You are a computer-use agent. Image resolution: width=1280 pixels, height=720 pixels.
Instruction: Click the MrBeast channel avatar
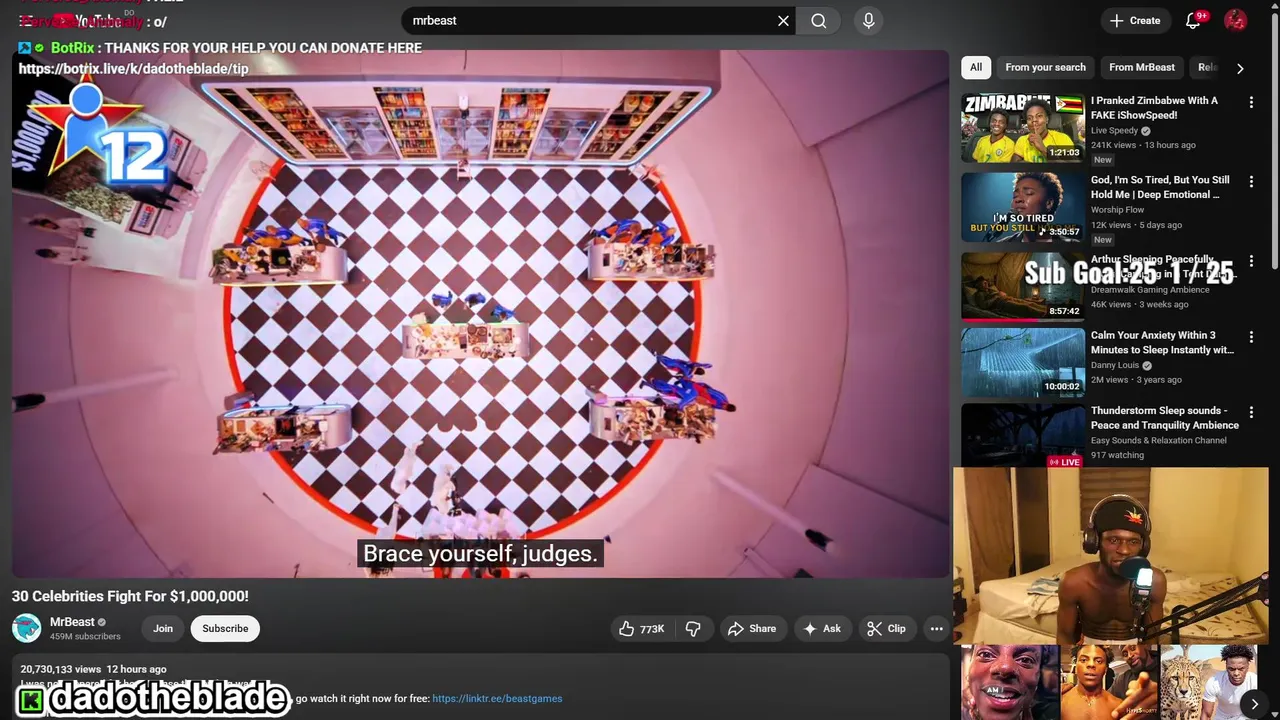coord(27,628)
